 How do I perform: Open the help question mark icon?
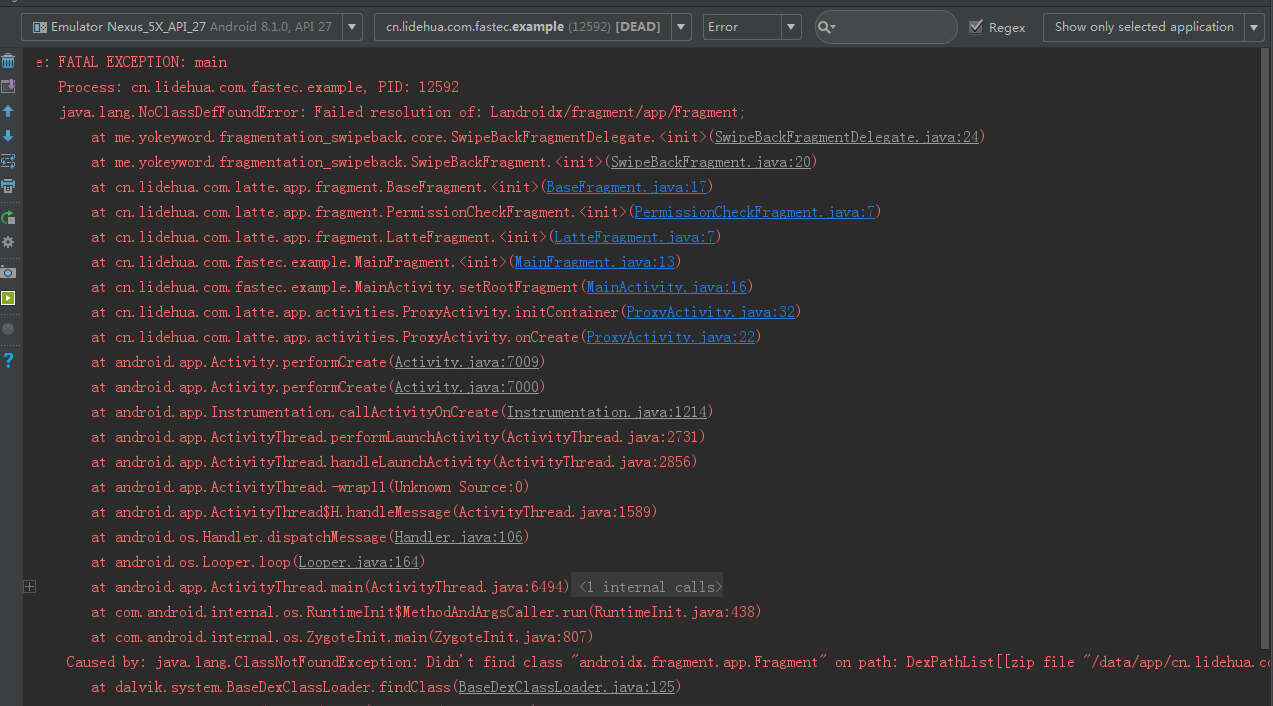8,360
